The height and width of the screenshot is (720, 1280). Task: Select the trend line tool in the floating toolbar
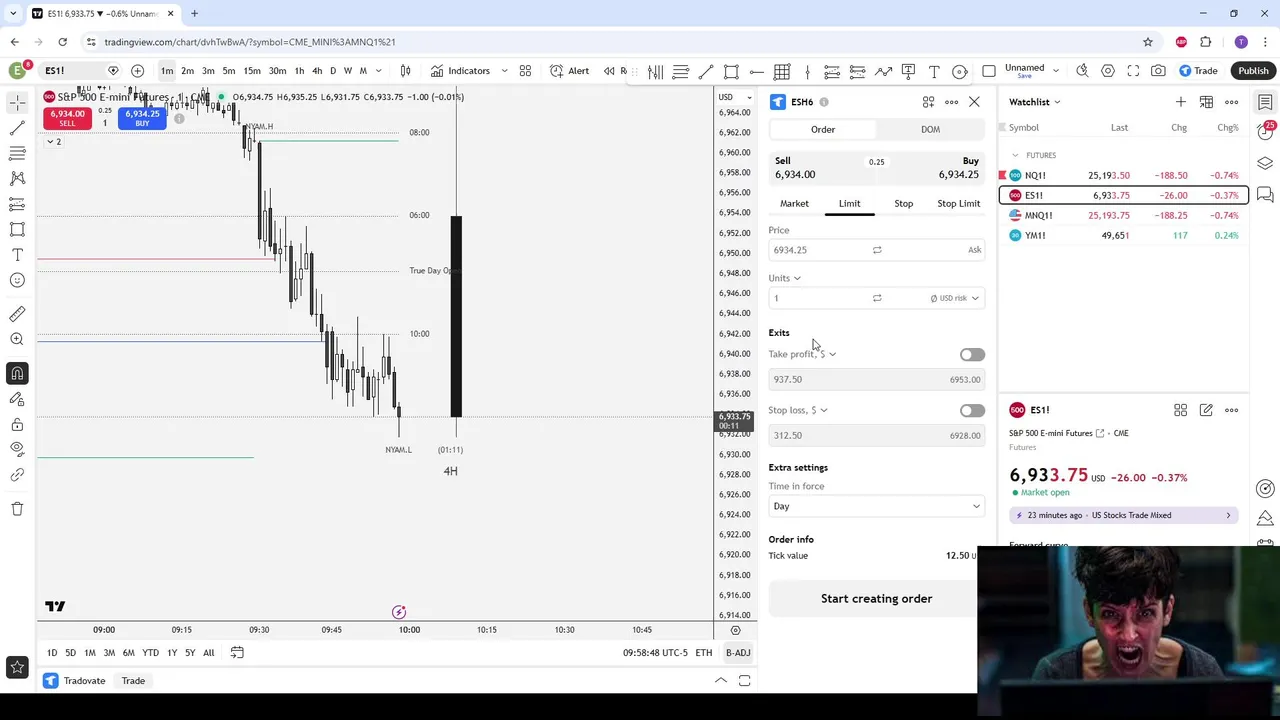point(706,71)
